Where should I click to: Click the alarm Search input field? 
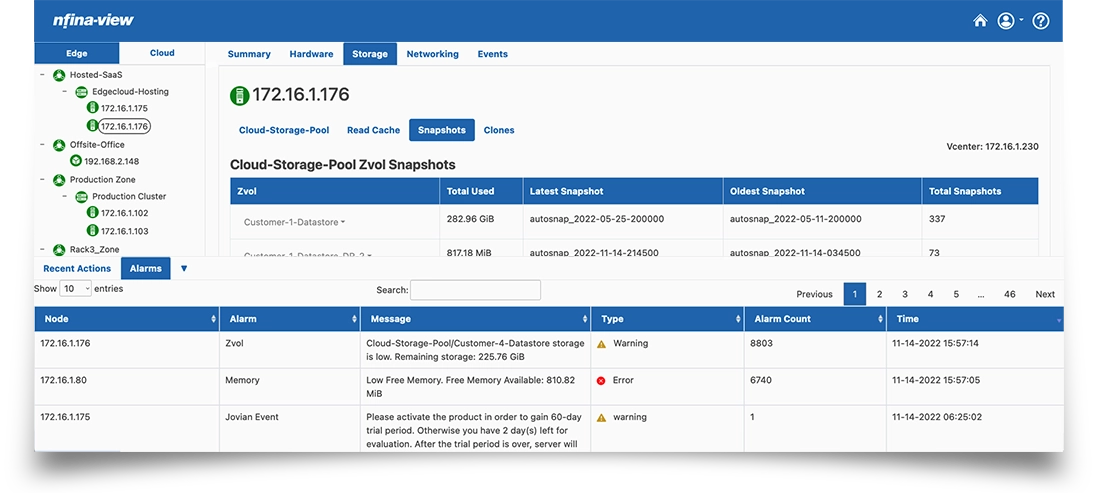[475, 290]
